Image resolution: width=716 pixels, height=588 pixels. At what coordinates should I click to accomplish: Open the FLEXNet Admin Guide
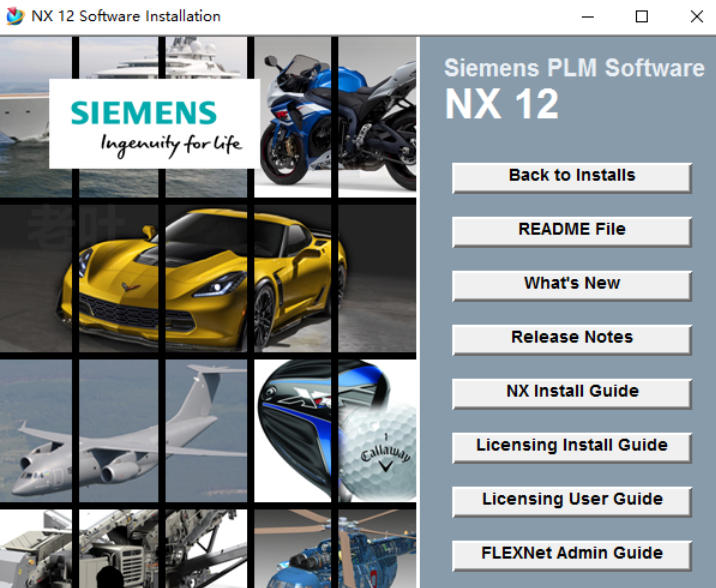click(x=571, y=554)
